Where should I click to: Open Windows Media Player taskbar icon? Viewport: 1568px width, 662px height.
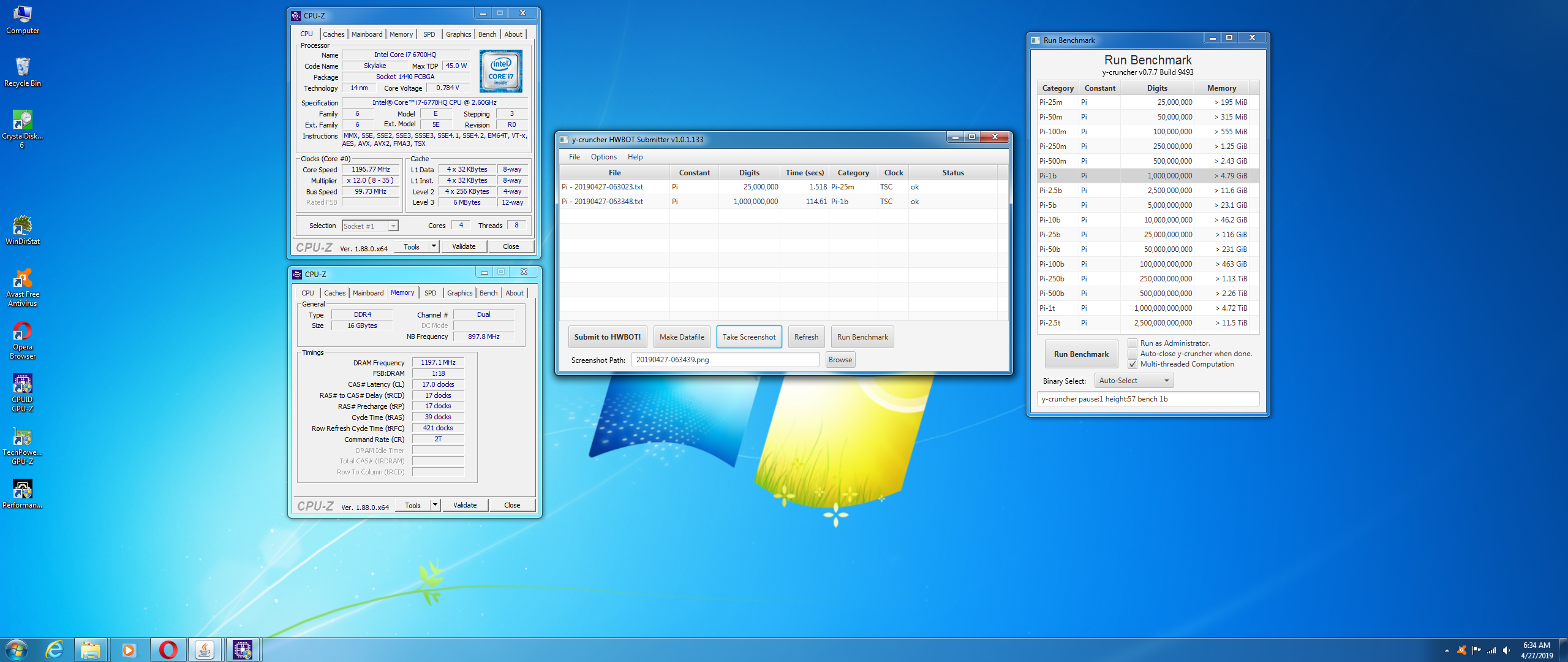129,650
